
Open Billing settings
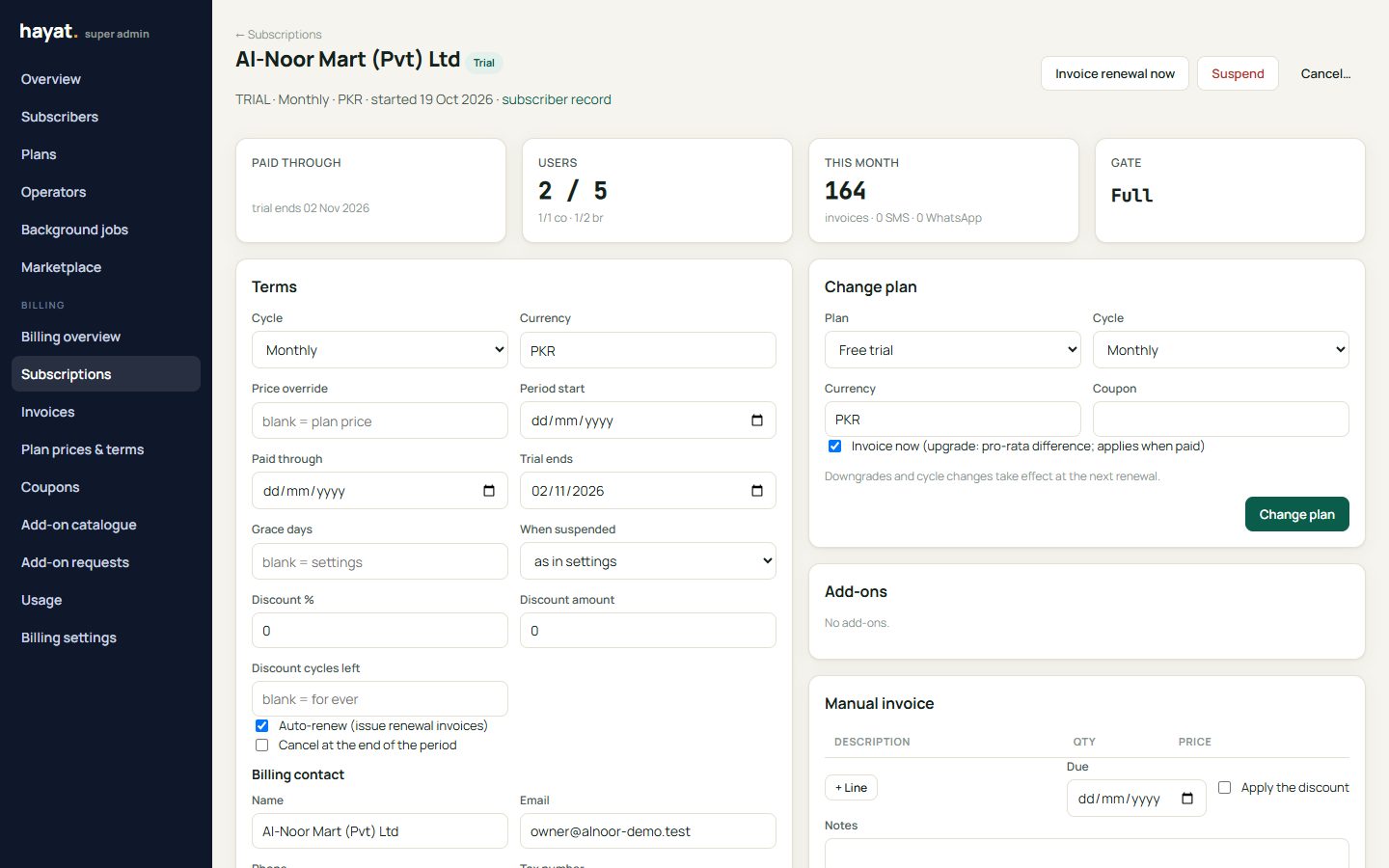tap(106, 637)
